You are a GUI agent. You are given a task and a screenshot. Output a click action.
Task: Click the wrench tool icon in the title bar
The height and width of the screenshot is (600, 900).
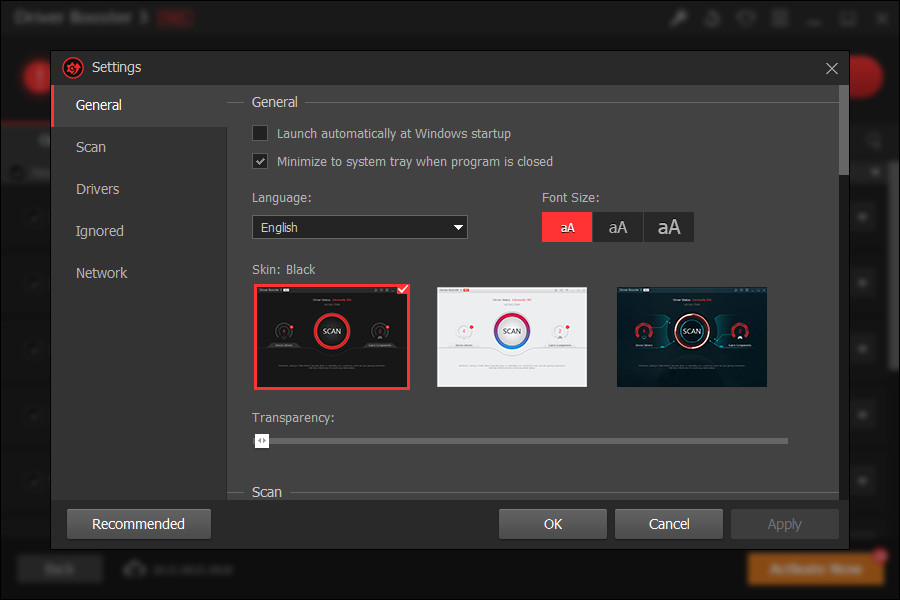point(679,17)
